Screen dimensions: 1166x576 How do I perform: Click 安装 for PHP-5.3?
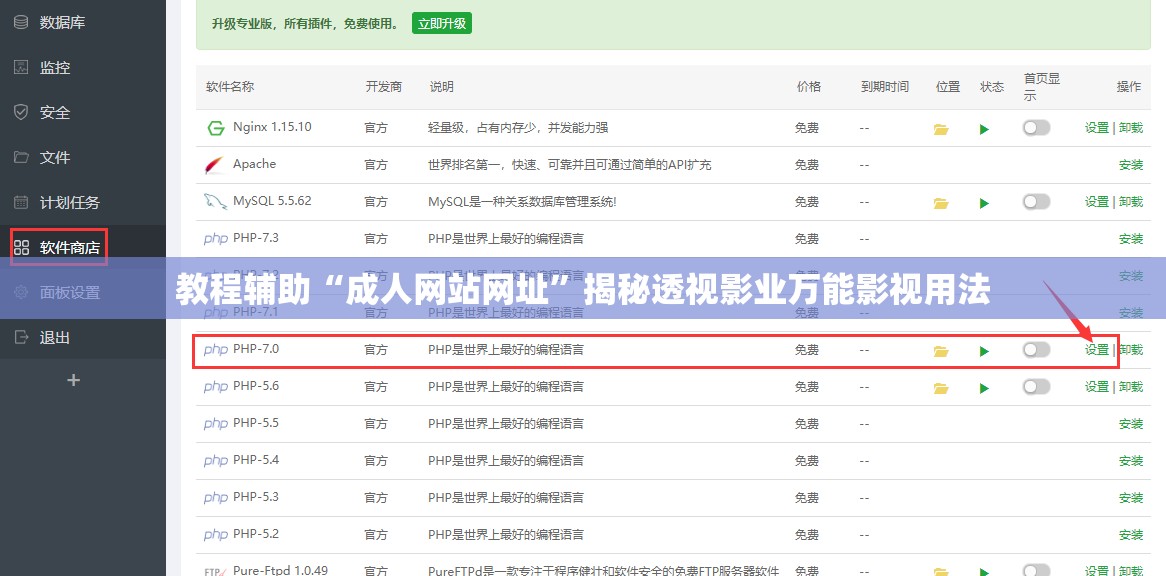(x=1131, y=497)
